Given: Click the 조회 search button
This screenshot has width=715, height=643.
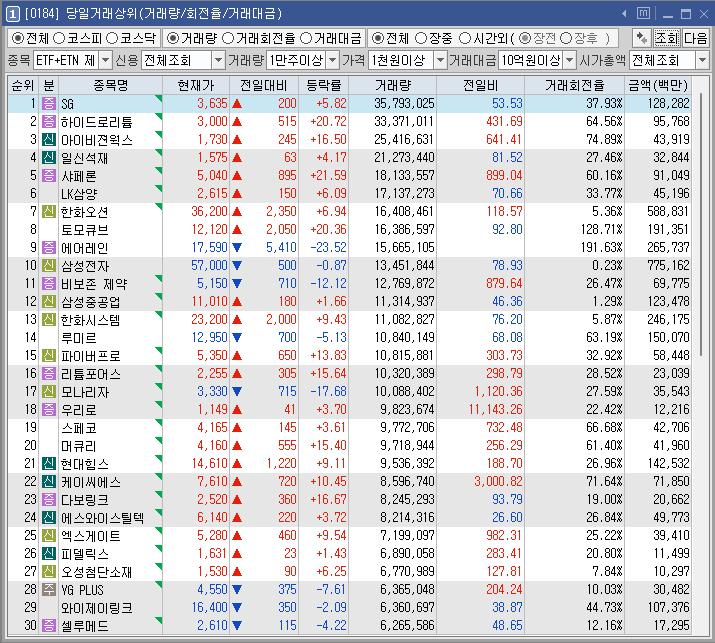Looking at the screenshot, I should point(666,38).
